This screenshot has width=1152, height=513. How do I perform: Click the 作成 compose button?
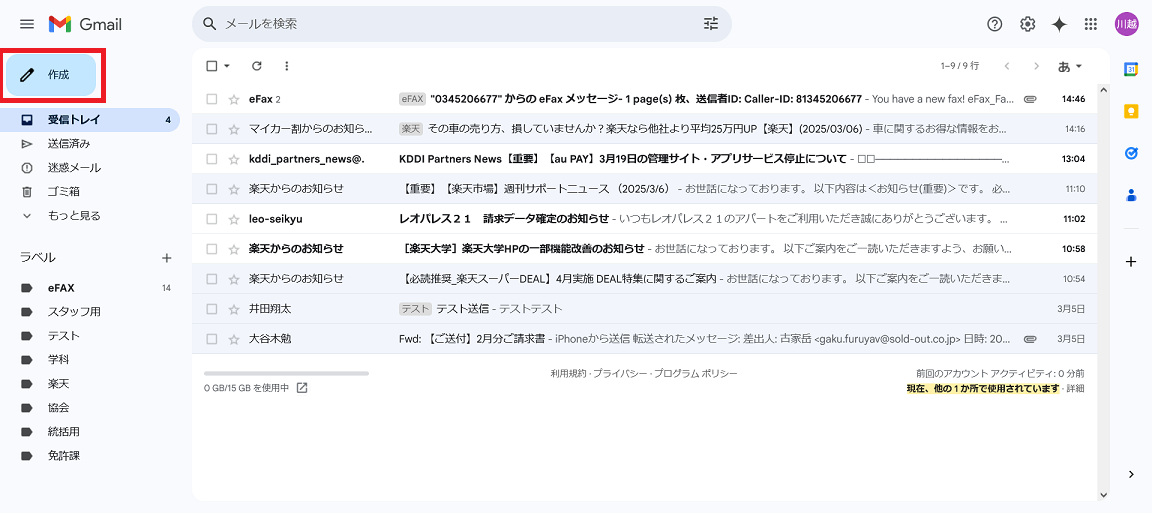pos(51,75)
